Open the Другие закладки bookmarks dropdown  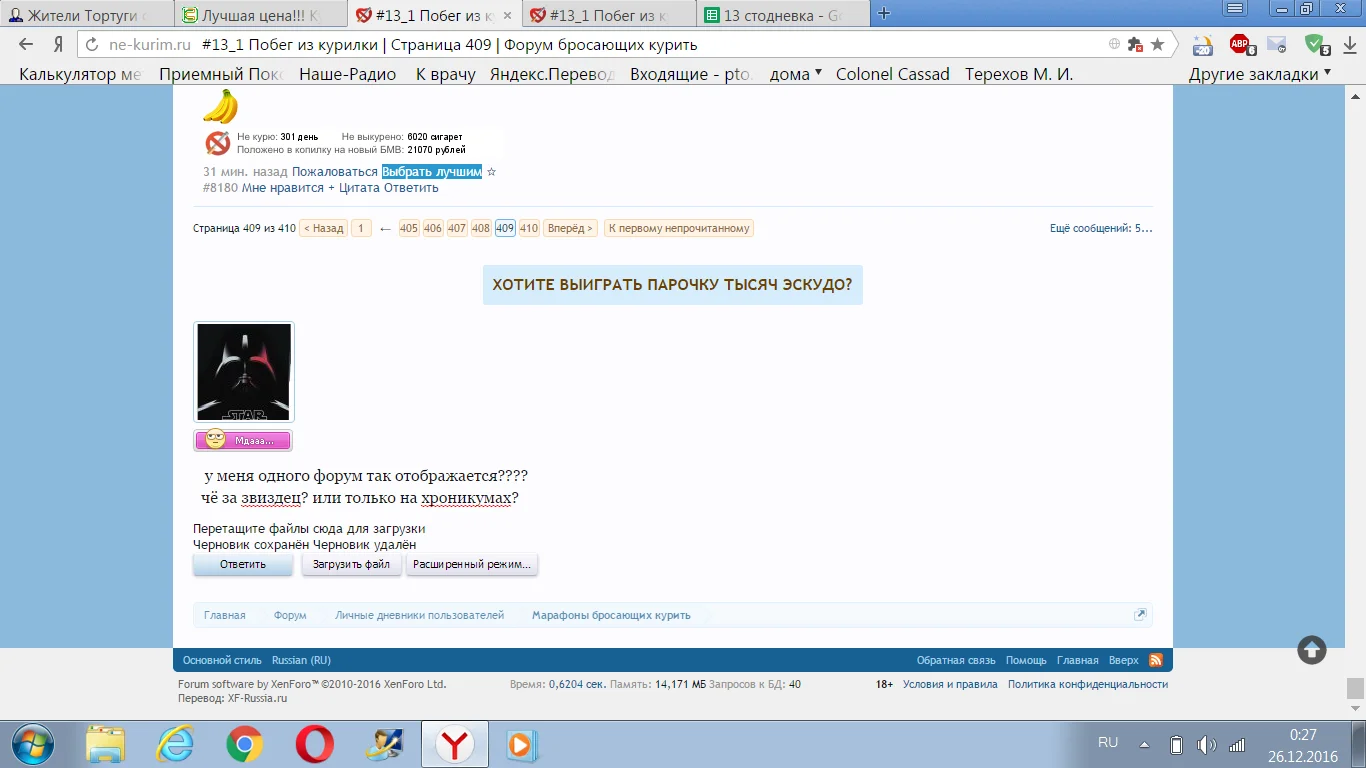[1260, 74]
